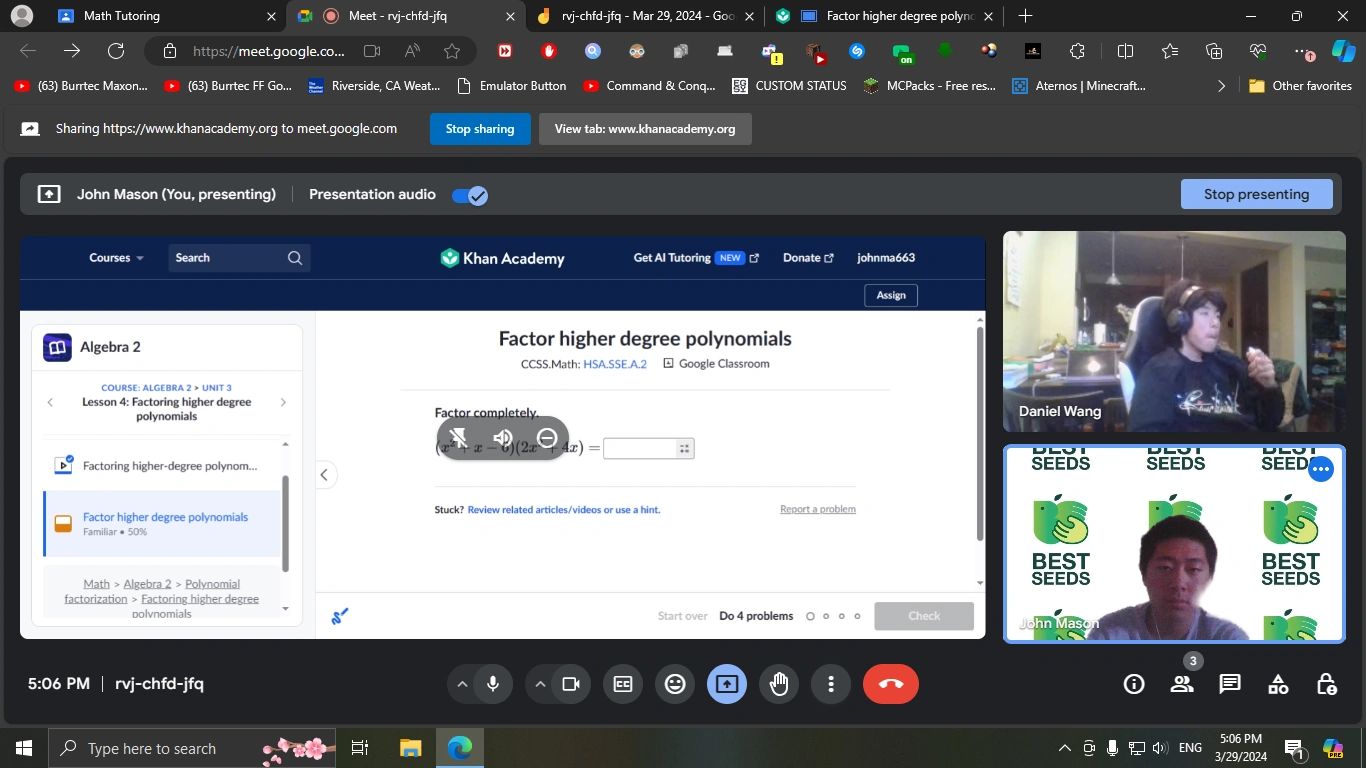Screen dimensions: 1366x768
Task: Turn the camera on or off
Action: click(x=571, y=684)
